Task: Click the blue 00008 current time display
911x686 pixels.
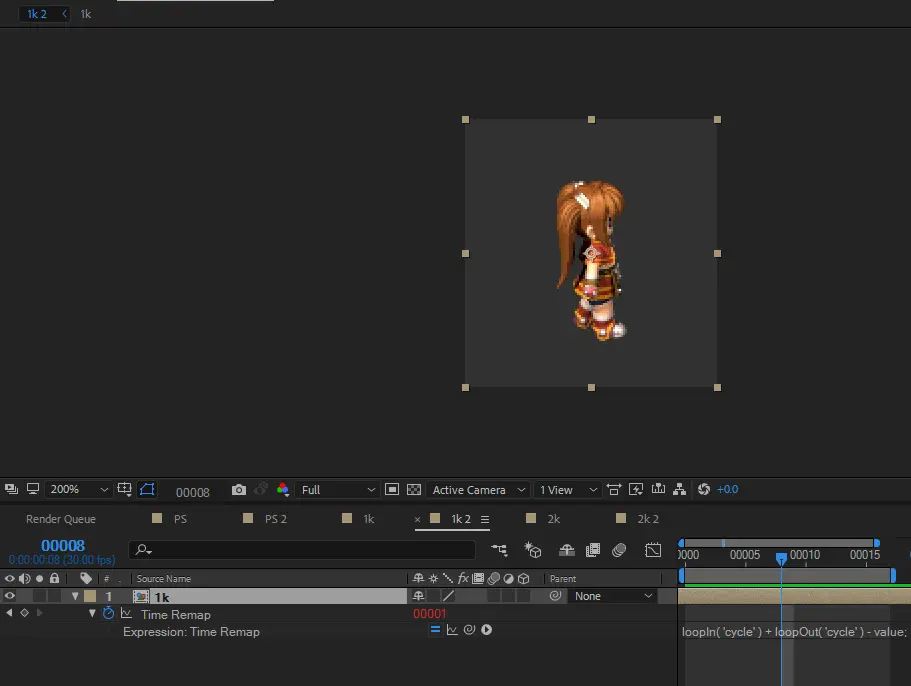Action: click(x=63, y=545)
